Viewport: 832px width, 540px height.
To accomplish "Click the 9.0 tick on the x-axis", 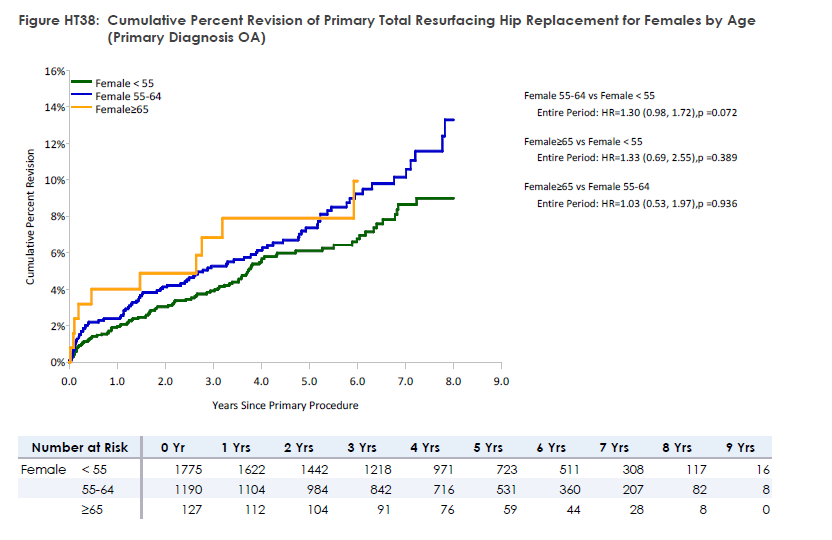I will [502, 382].
